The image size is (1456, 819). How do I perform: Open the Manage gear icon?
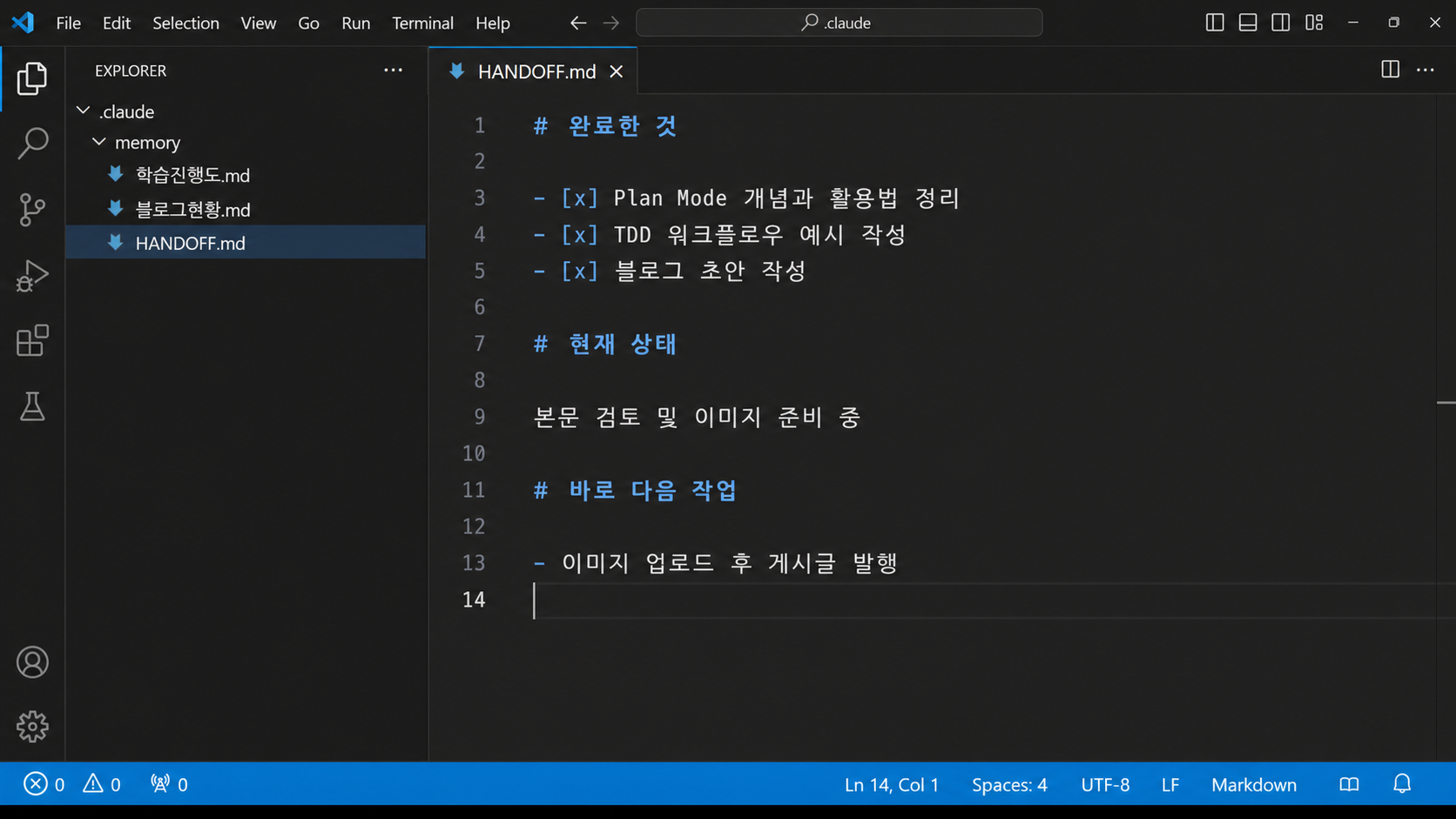(32, 727)
